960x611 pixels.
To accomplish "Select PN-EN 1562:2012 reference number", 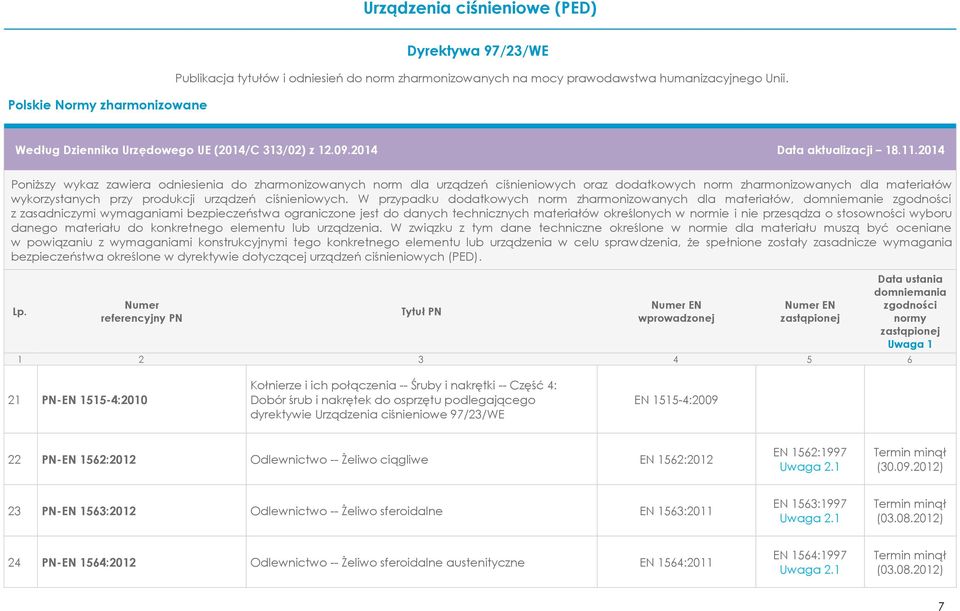I will (89, 460).
